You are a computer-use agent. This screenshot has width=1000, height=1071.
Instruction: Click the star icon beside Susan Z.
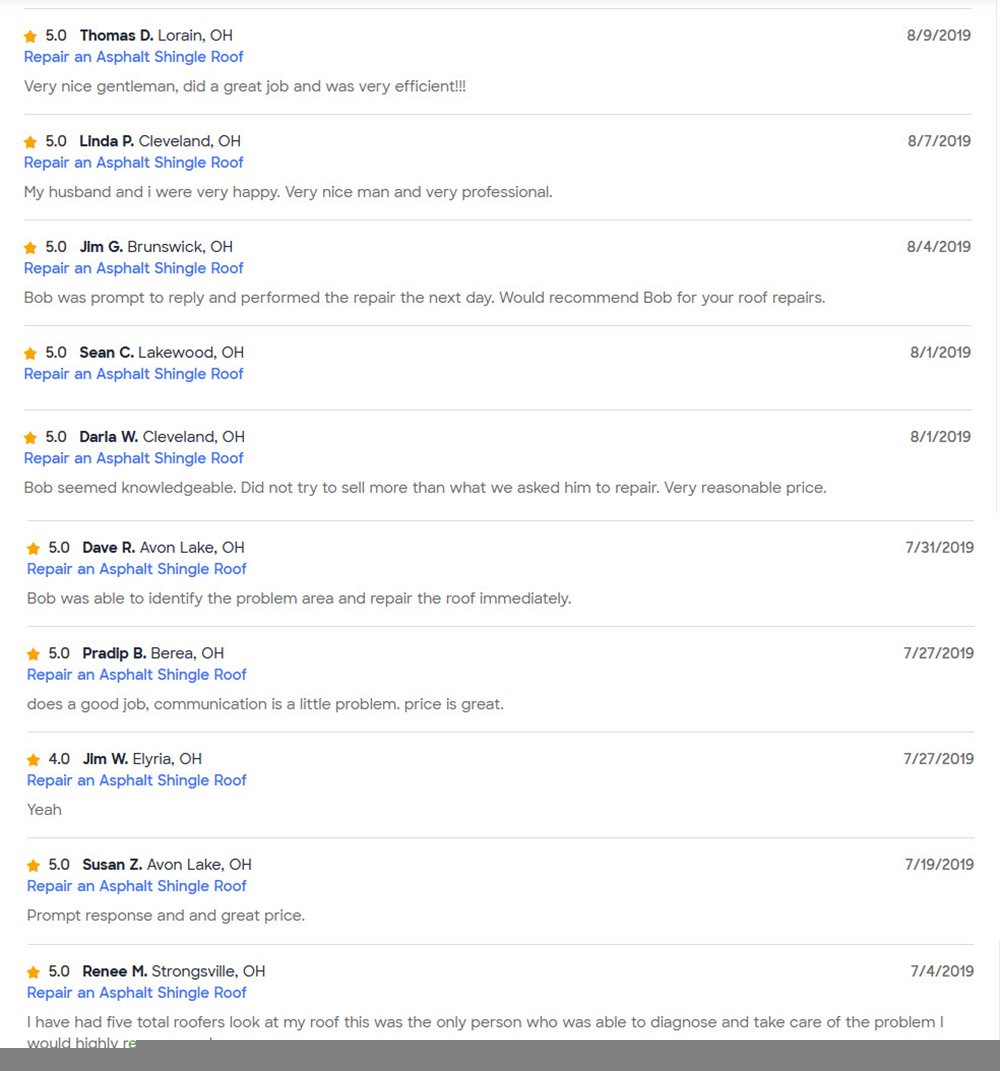[x=33, y=866]
